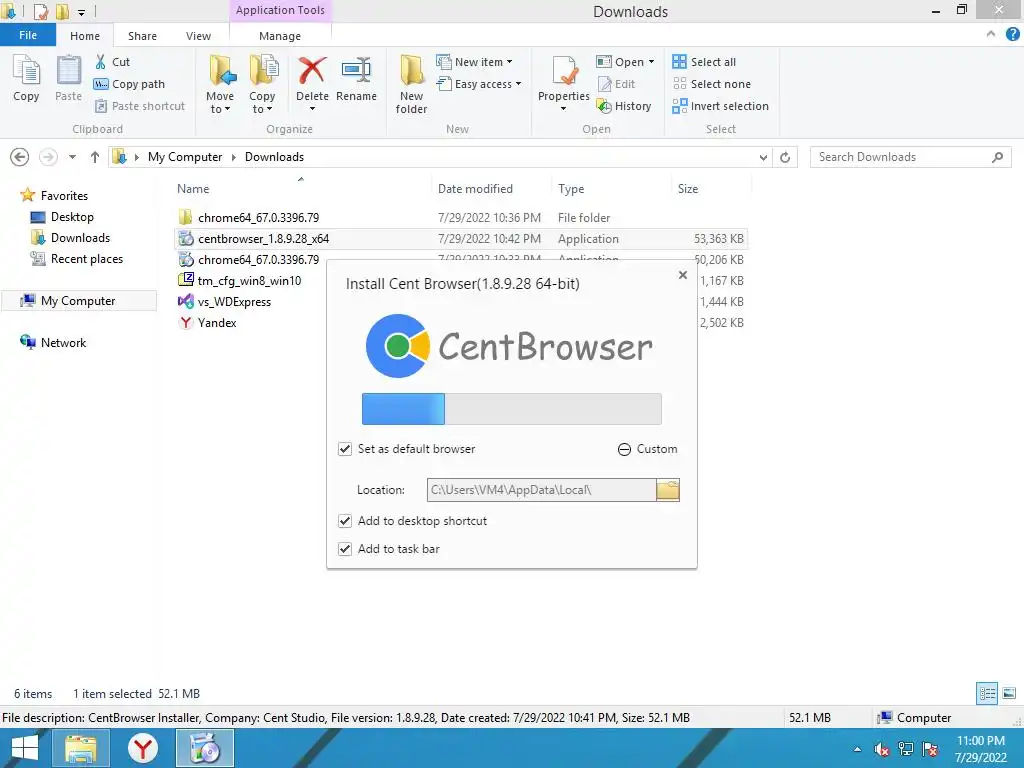Switch to the Home ribbon tab
The image size is (1024, 768).
(85, 36)
